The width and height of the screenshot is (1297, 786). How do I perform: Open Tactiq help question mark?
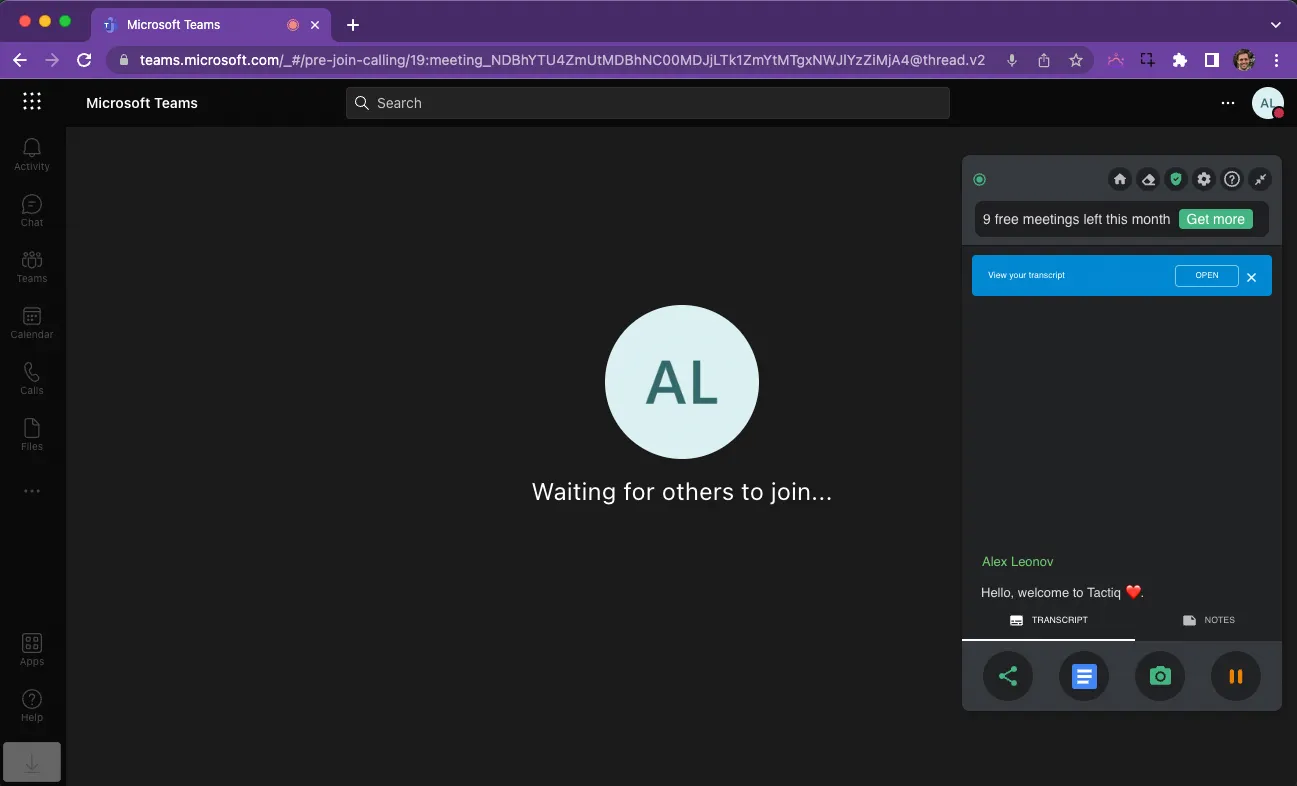[1232, 179]
